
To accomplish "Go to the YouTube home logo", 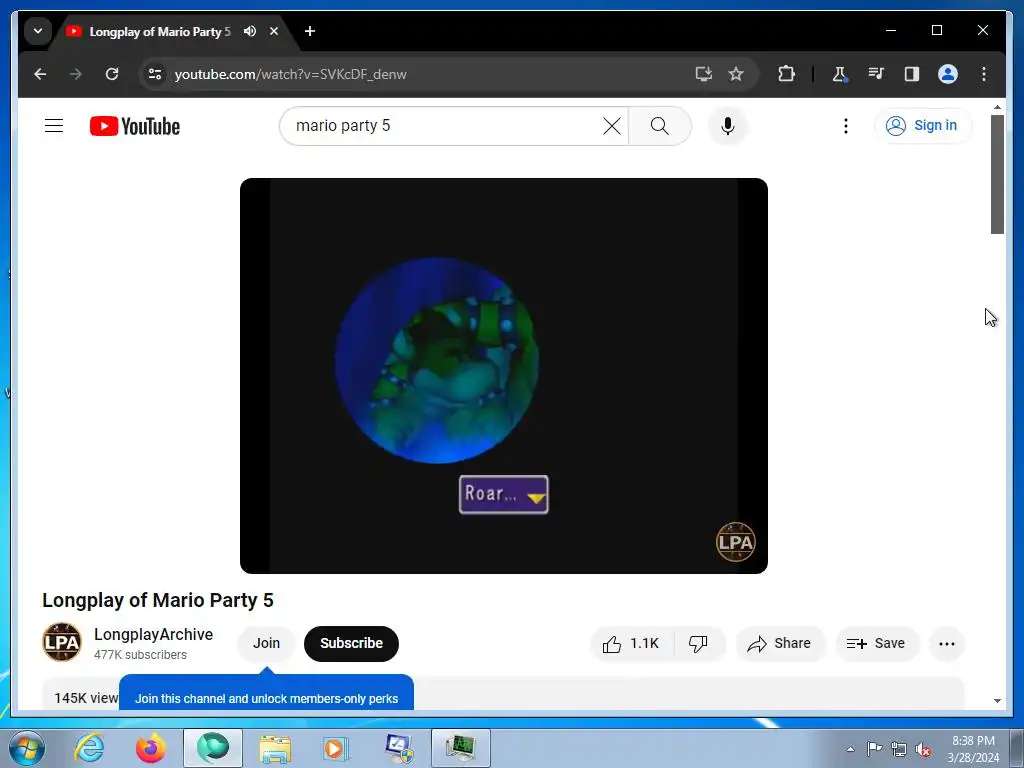I will point(135,126).
